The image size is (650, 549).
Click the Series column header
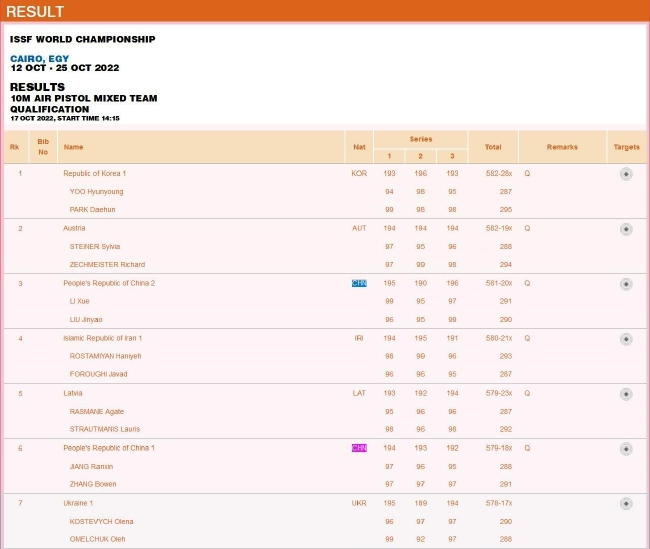(x=421, y=139)
